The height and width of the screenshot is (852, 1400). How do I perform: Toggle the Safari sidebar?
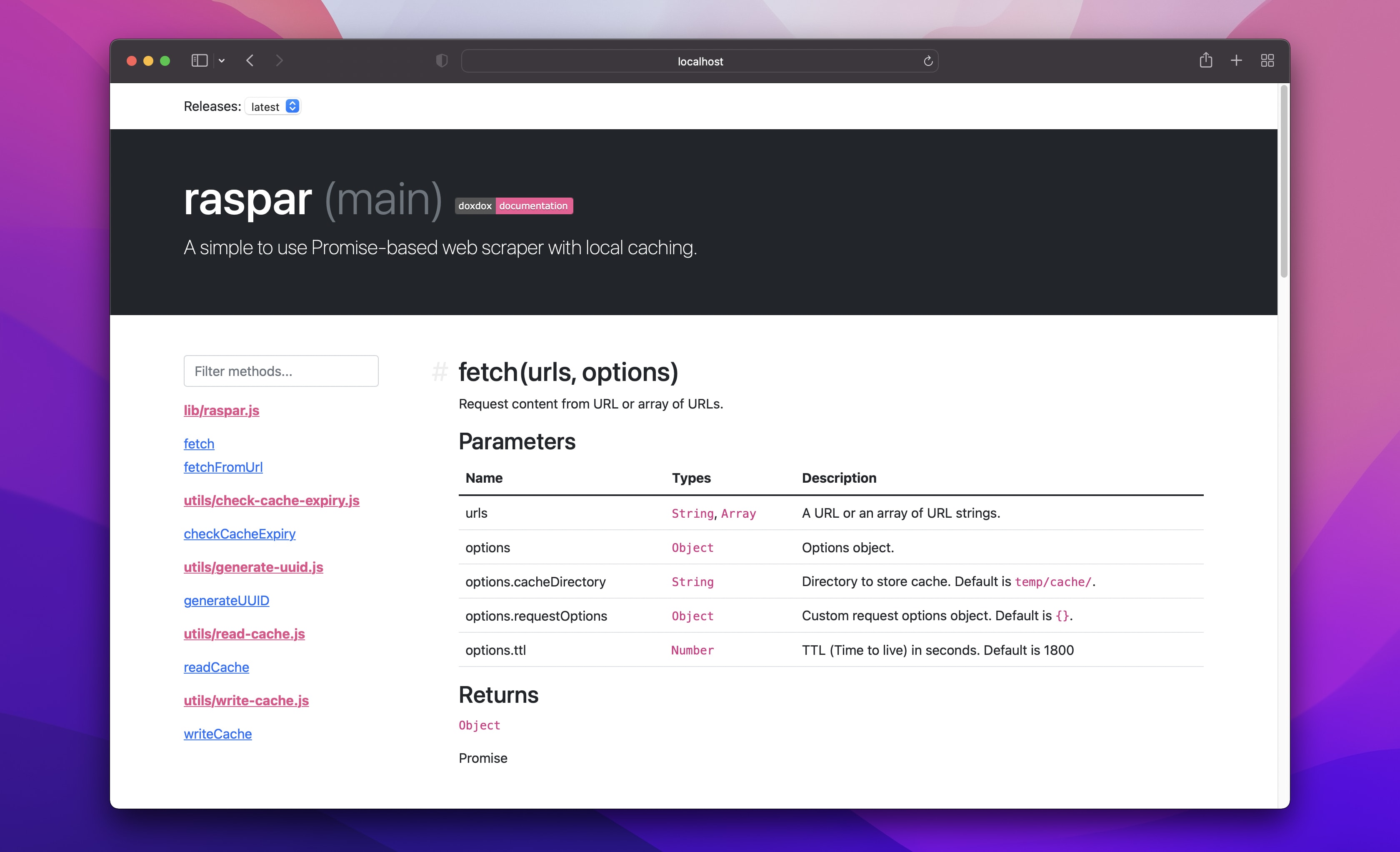198,60
